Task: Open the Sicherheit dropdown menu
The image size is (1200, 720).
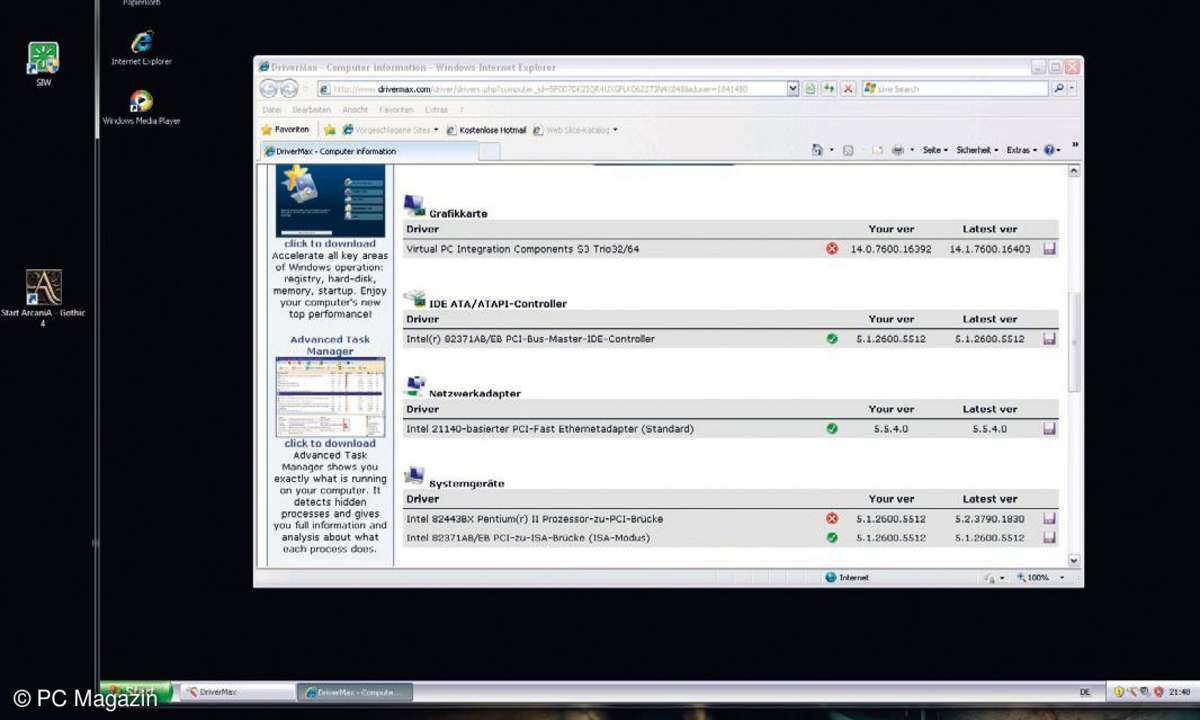Action: [977, 150]
